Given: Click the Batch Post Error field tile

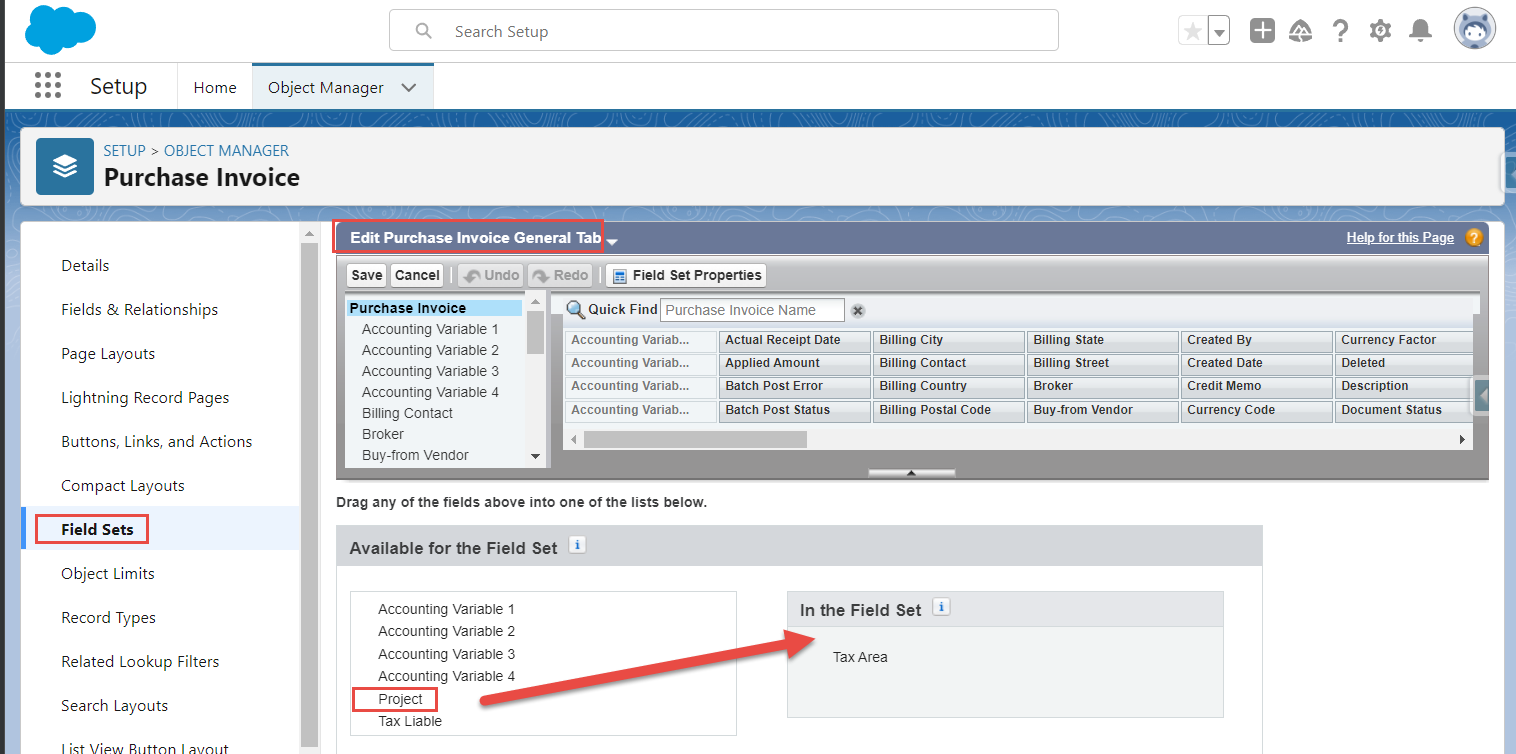Looking at the screenshot, I should pyautogui.click(x=794, y=387).
